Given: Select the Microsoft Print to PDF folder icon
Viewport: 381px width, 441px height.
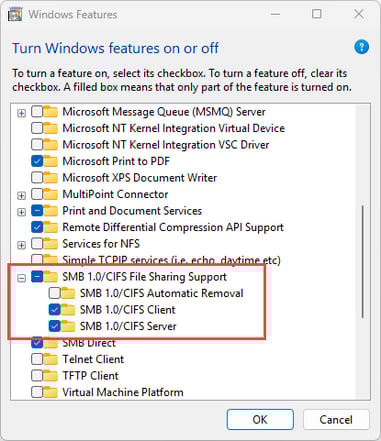Looking at the screenshot, I should (x=51, y=161).
